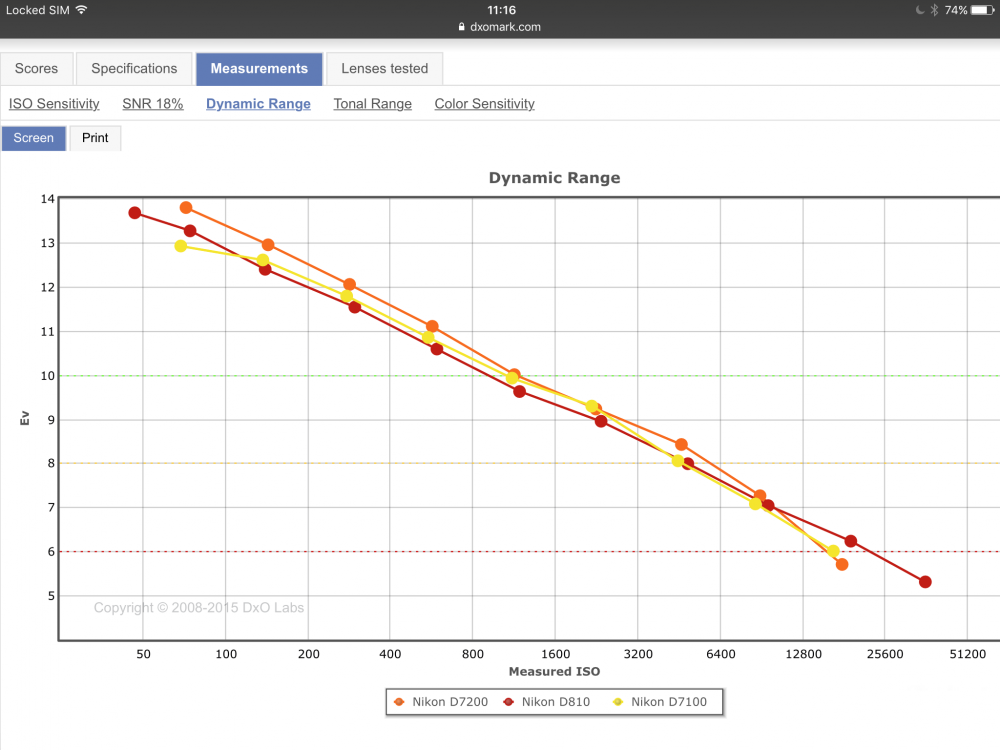Open the ISO Sensitivity measurement link
Image resolution: width=1000 pixels, height=750 pixels.
pyautogui.click(x=54, y=103)
